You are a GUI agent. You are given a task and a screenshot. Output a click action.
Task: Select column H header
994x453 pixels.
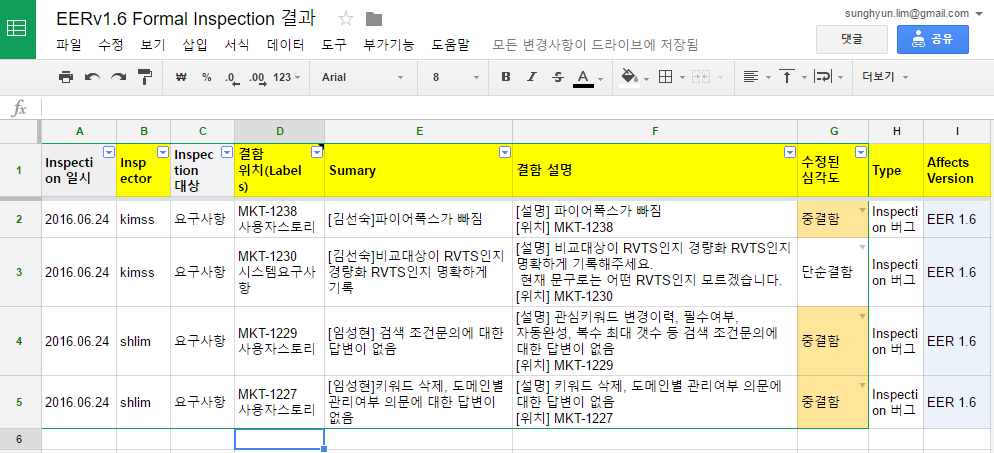896,131
